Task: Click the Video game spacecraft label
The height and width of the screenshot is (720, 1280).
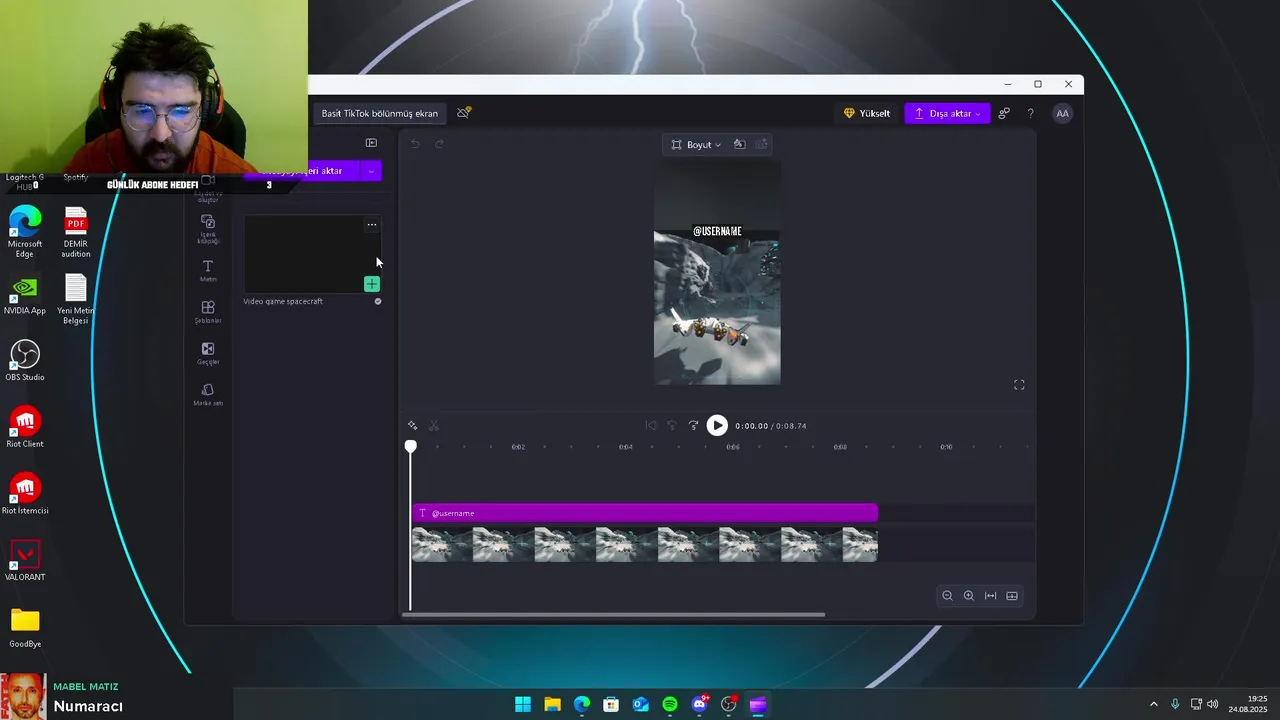Action: click(283, 301)
